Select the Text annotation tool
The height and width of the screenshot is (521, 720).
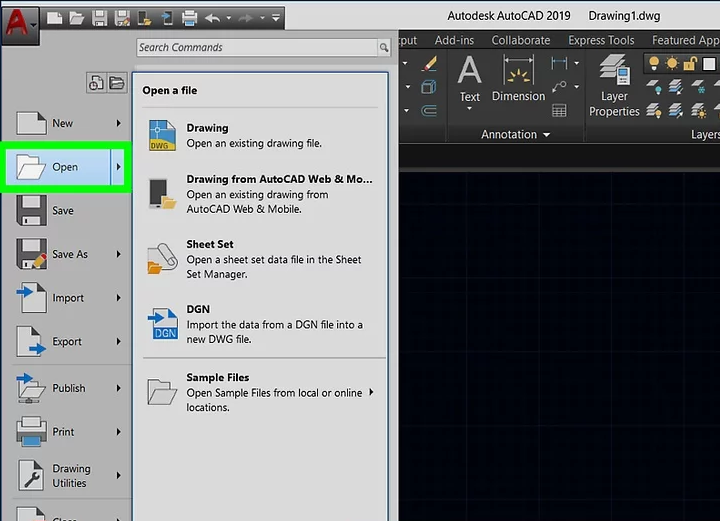tap(469, 80)
